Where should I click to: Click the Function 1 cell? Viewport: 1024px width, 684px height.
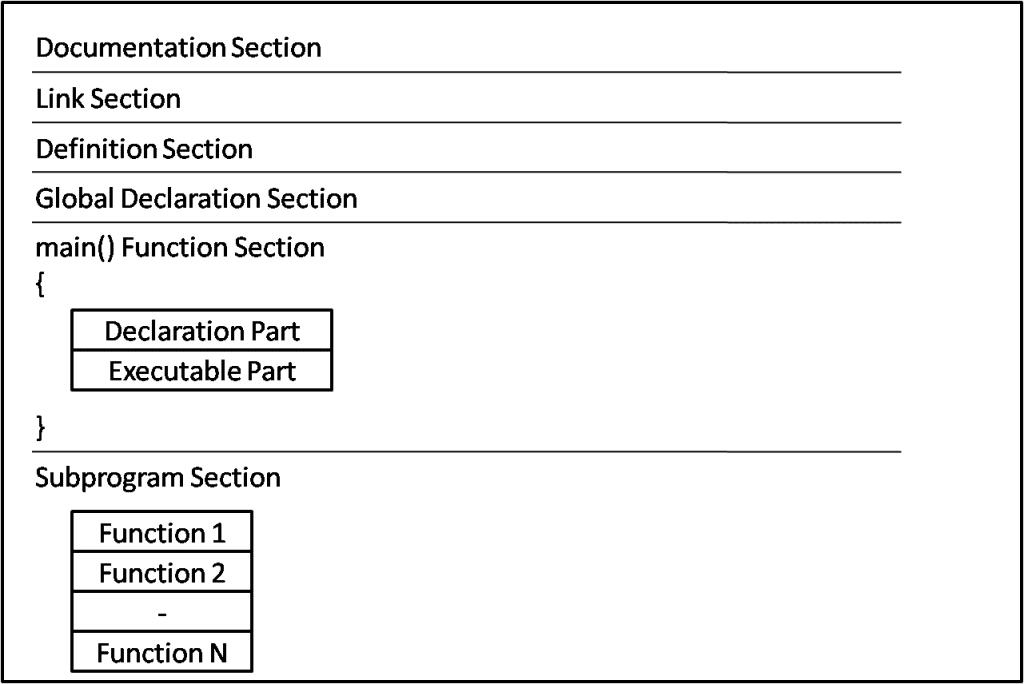(x=162, y=532)
